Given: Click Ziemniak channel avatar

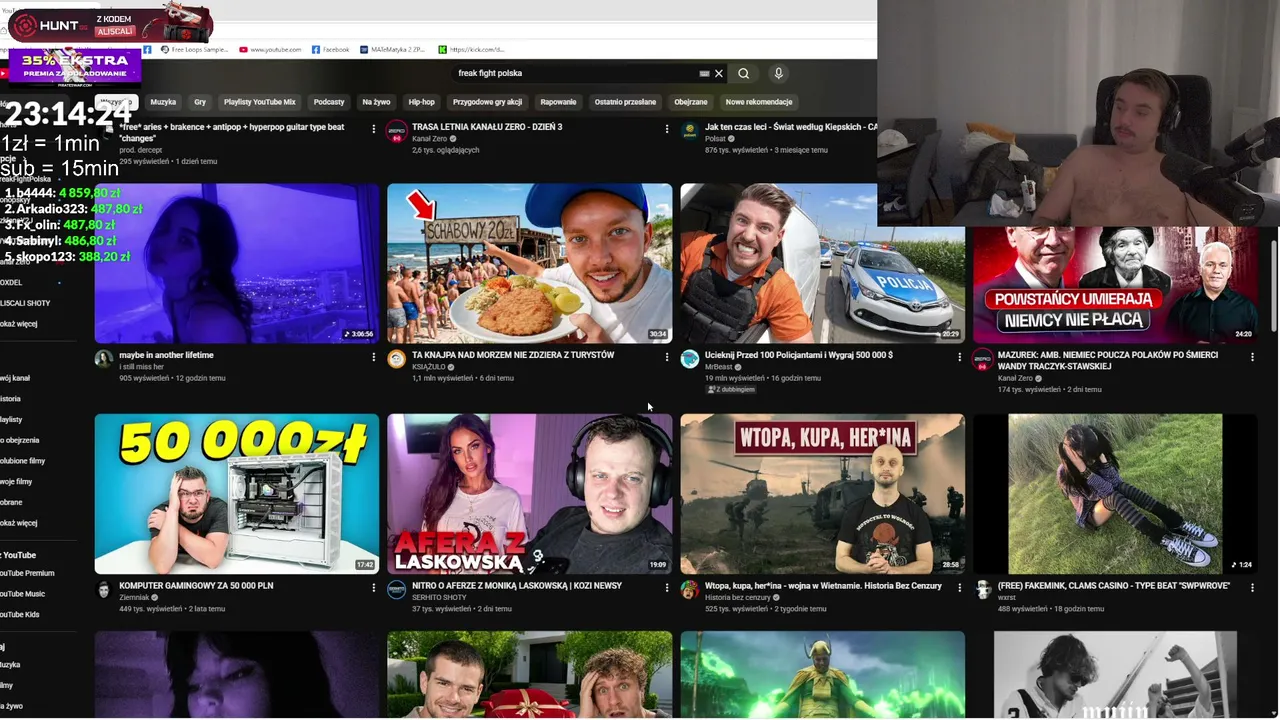Looking at the screenshot, I should [x=104, y=590].
